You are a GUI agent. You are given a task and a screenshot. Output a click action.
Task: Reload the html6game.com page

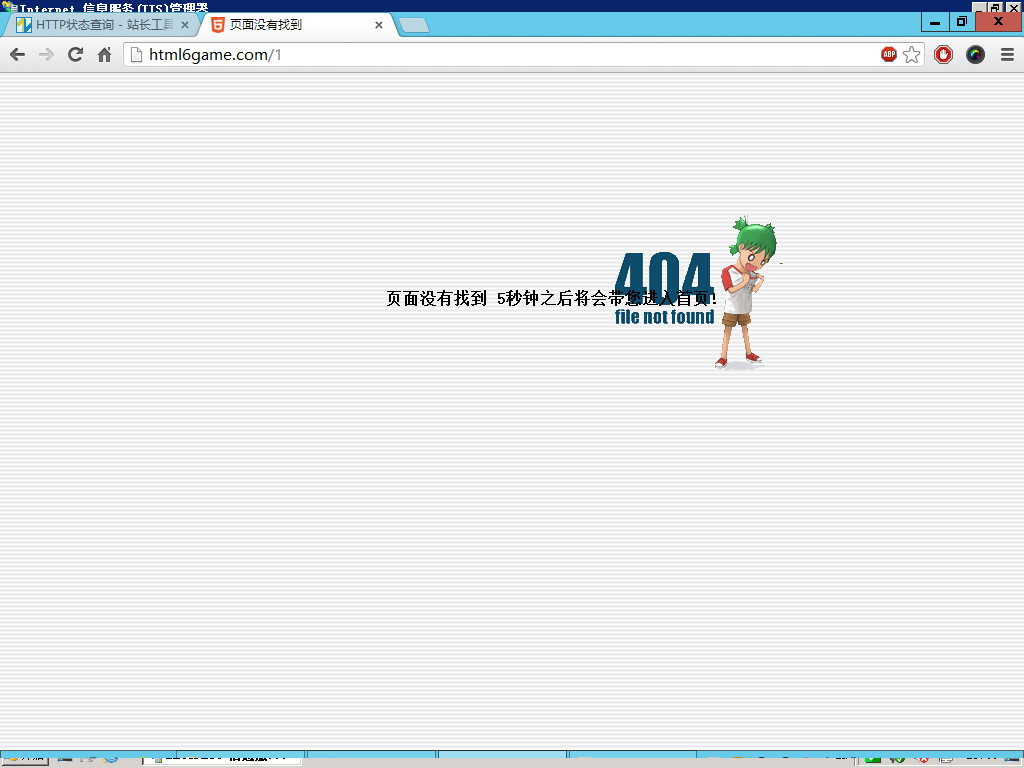(x=76, y=55)
